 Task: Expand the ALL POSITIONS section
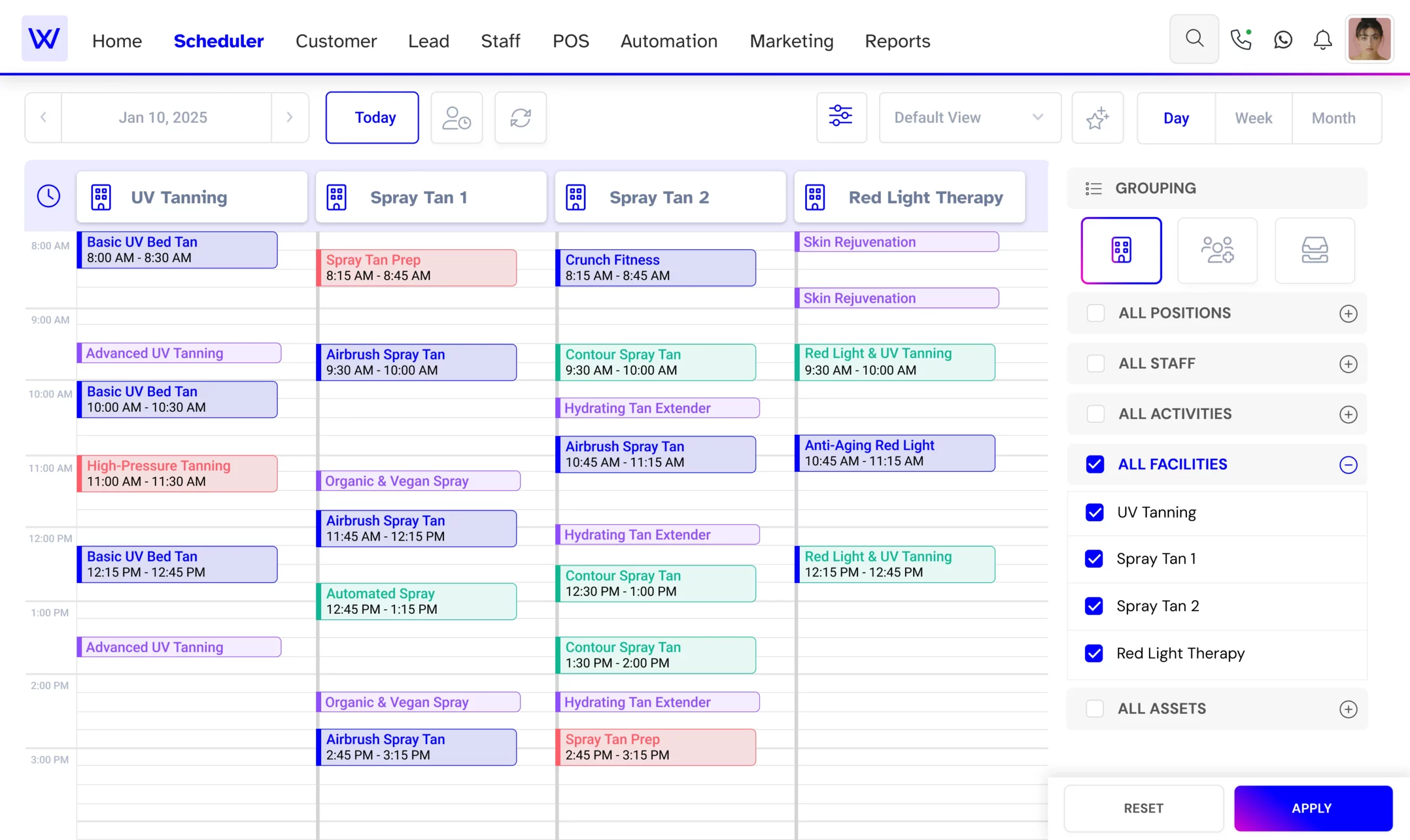(1348, 314)
